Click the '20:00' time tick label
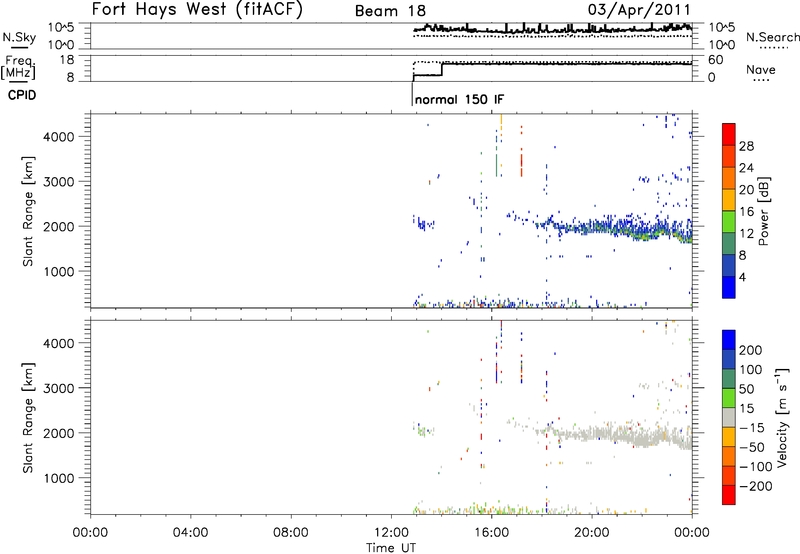This screenshot has height=554, width=800. [x=591, y=533]
